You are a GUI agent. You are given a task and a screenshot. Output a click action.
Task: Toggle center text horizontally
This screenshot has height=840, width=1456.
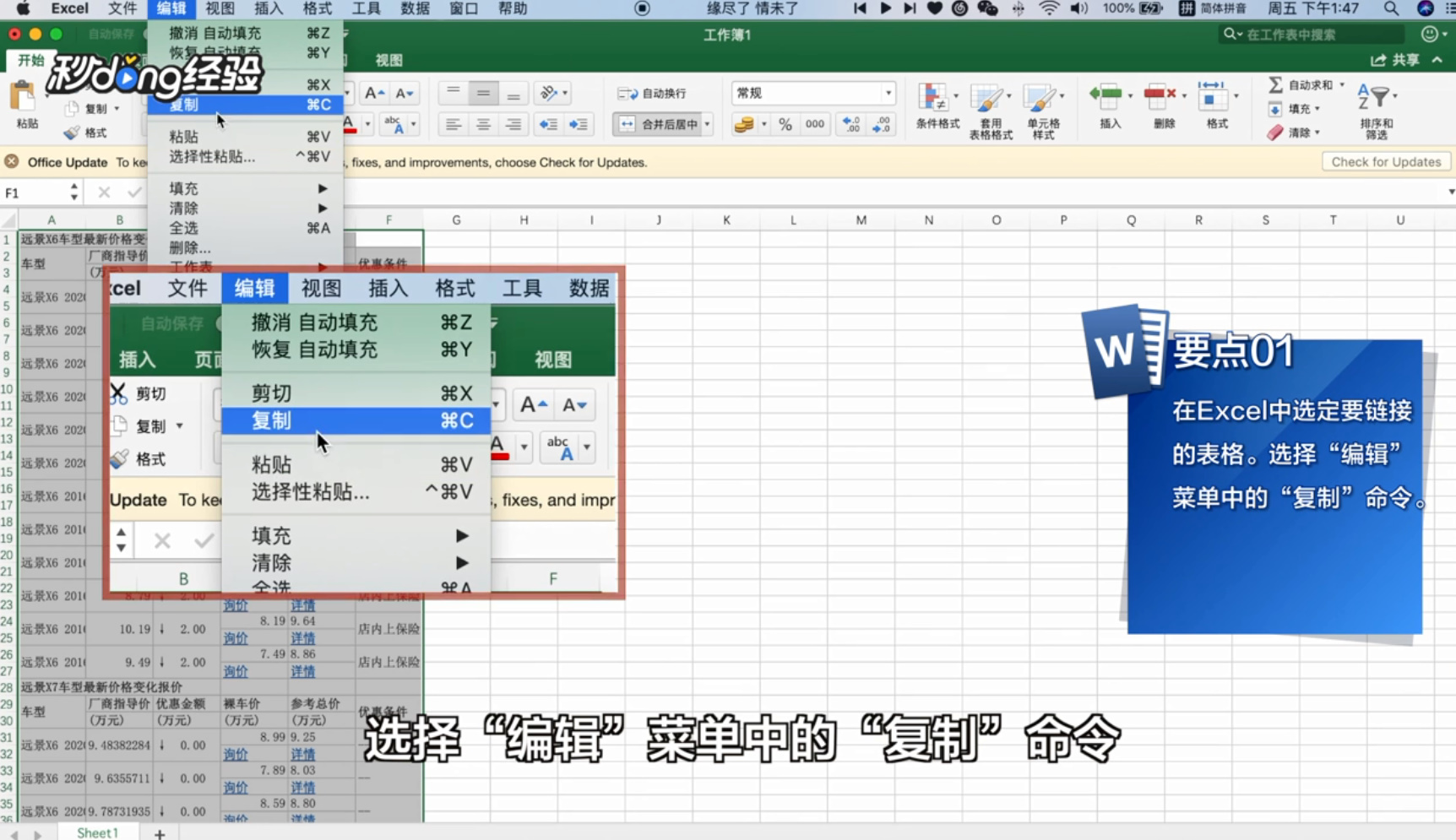pyautogui.click(x=483, y=124)
